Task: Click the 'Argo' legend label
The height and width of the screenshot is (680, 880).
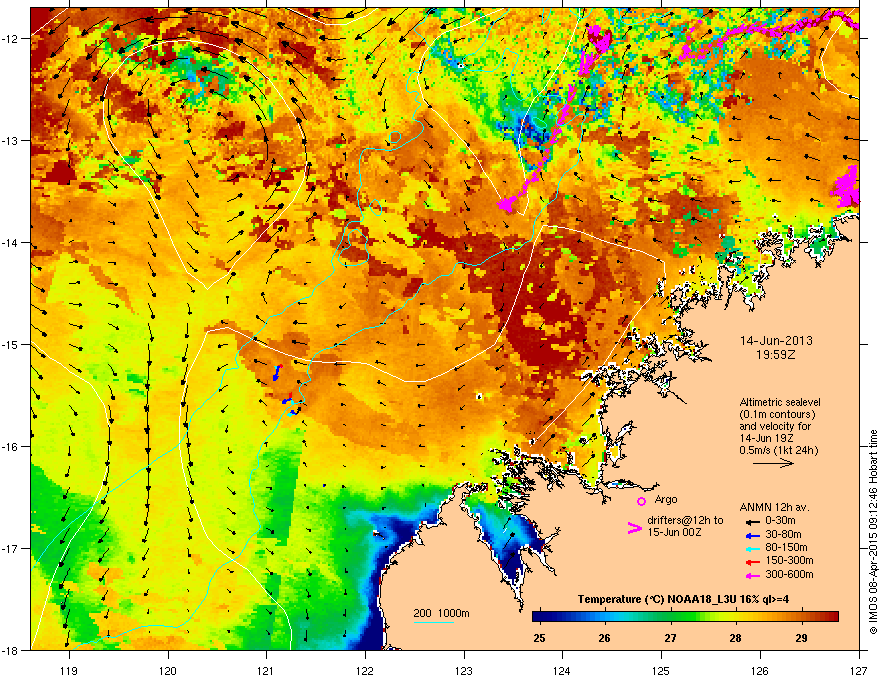Action: coord(666,499)
